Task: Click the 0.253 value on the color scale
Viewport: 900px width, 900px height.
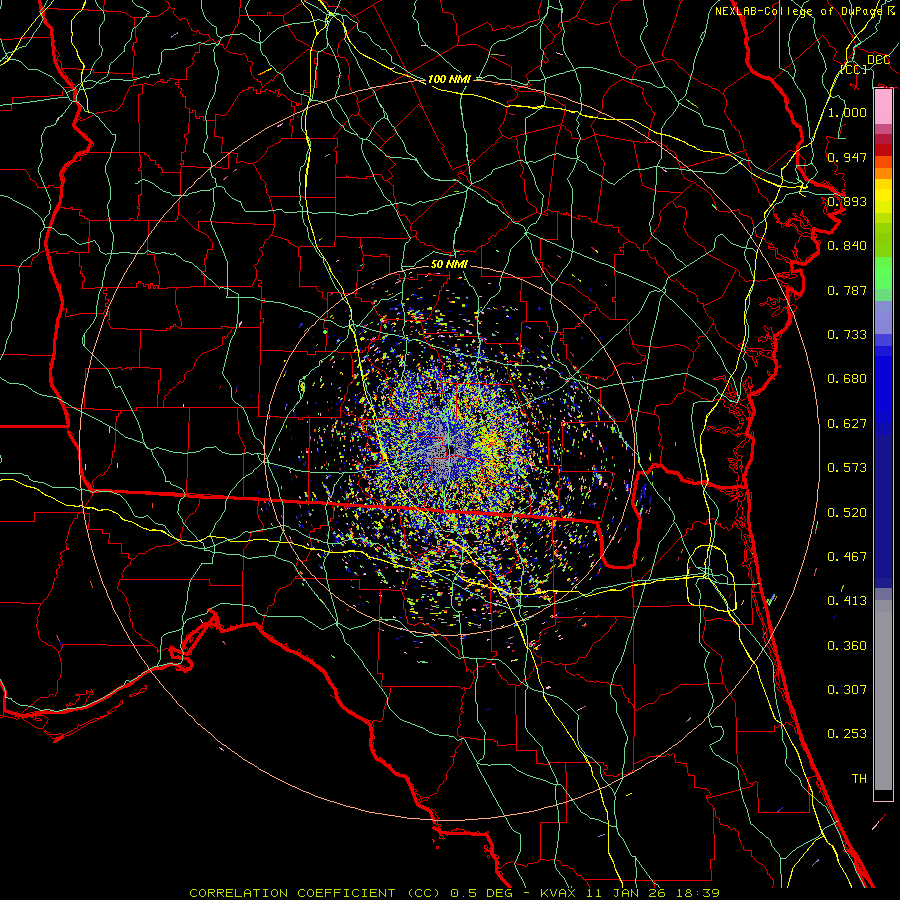Action: [x=847, y=734]
